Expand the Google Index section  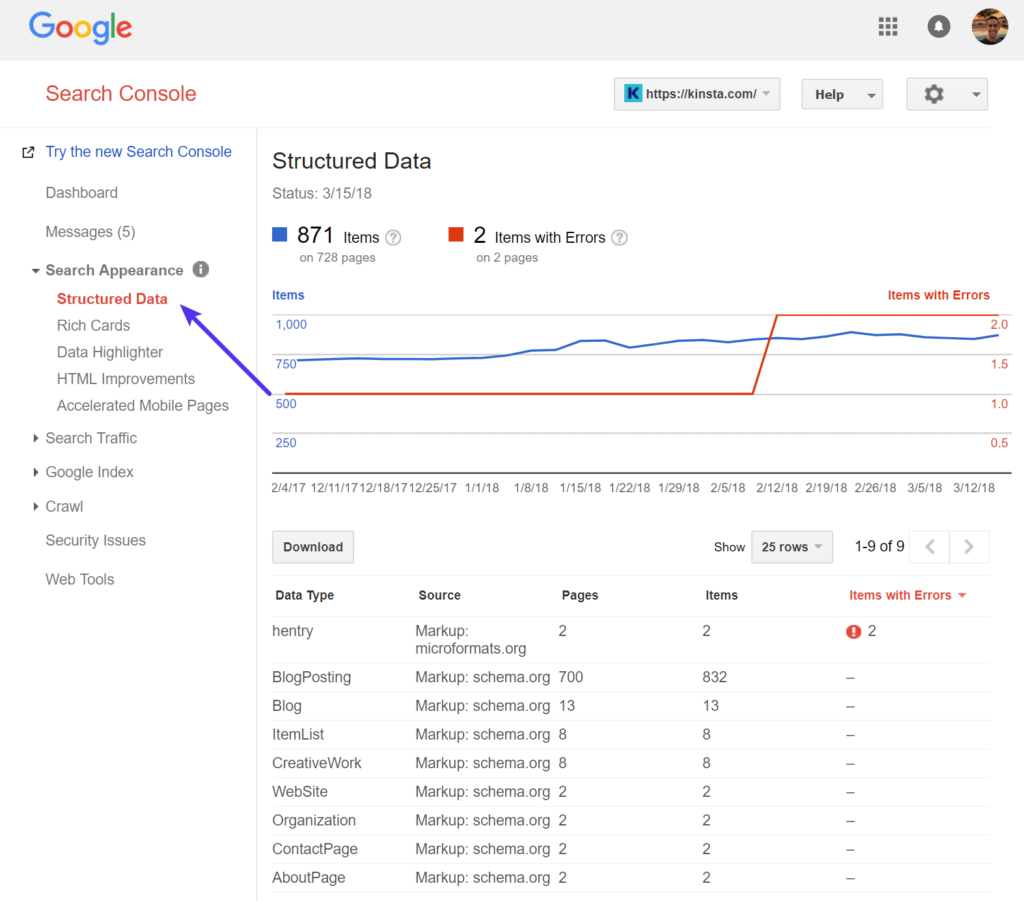pyautogui.click(x=89, y=472)
